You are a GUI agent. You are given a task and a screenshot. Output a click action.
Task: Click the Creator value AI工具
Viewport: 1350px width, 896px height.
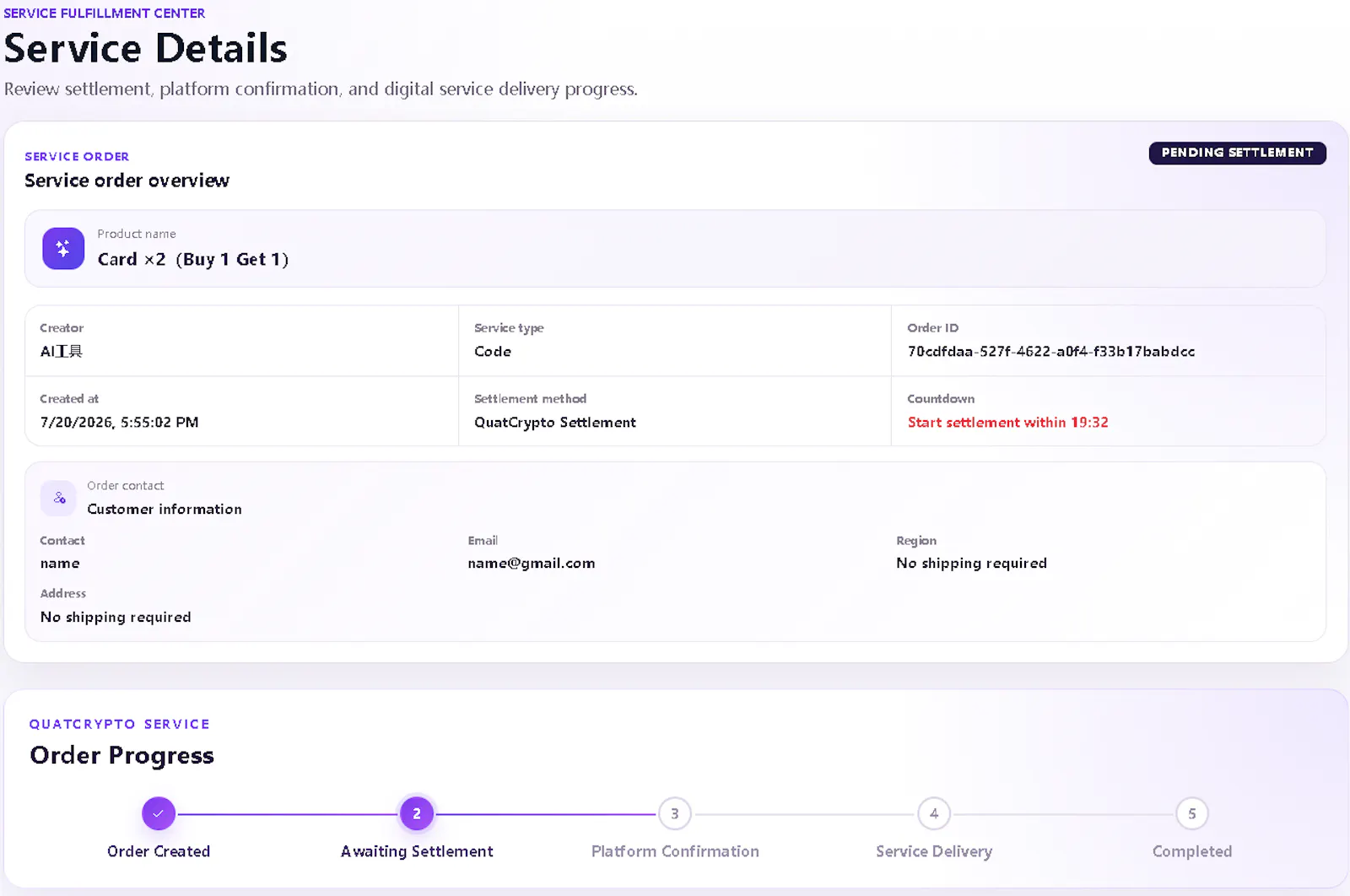[x=61, y=351]
